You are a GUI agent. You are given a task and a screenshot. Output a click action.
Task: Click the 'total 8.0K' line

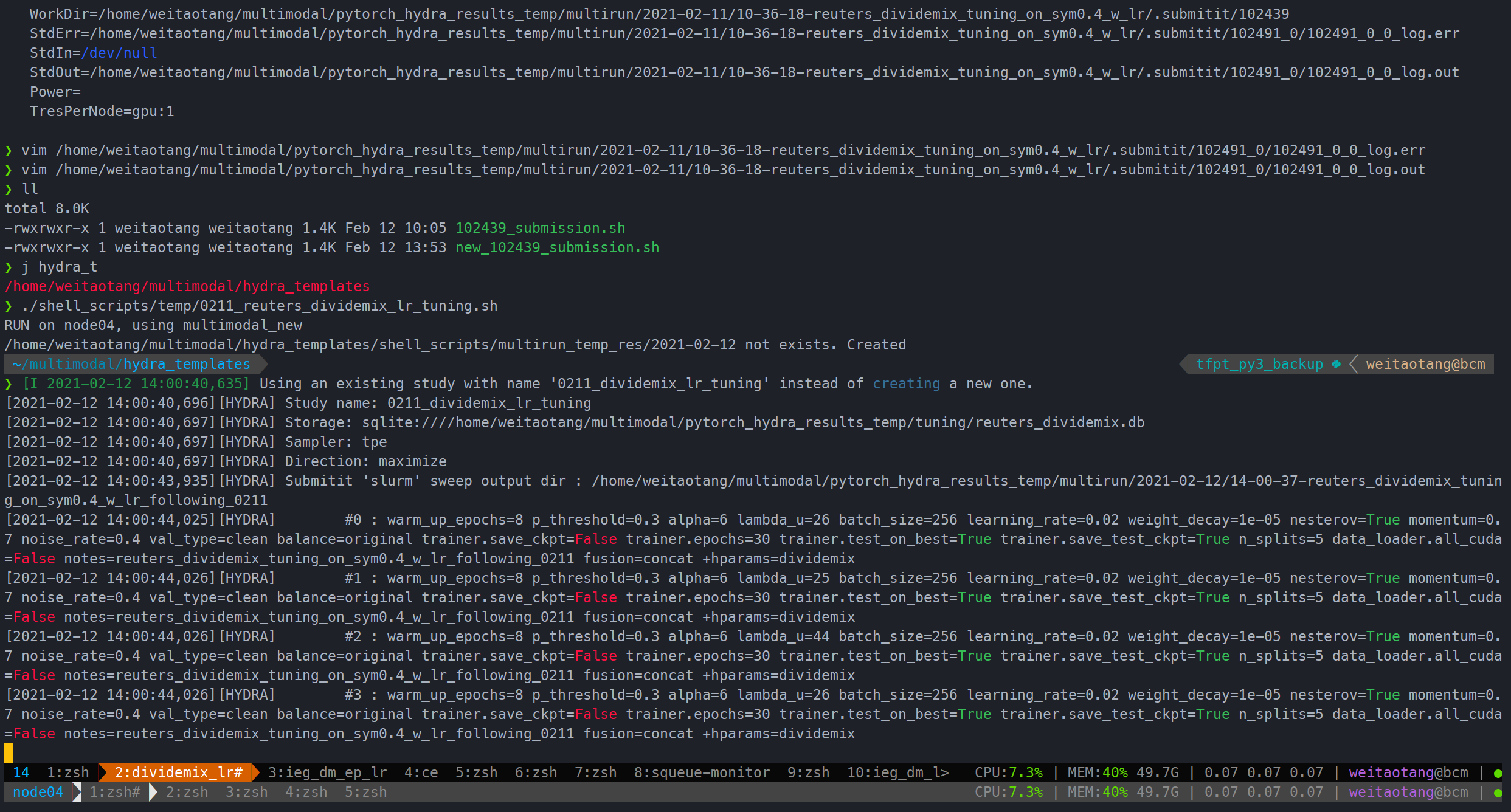point(47,208)
